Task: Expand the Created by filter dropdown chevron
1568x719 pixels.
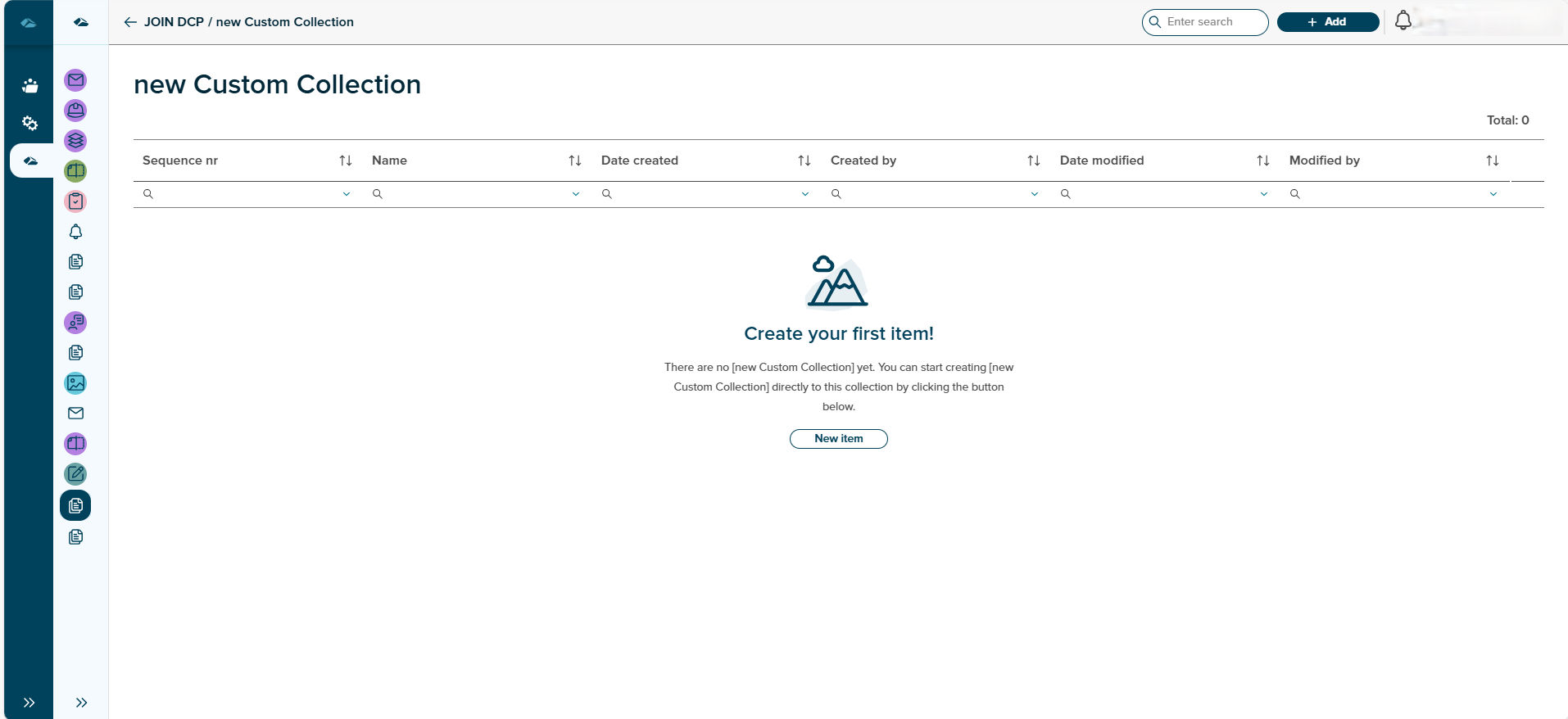Action: click(x=1035, y=194)
